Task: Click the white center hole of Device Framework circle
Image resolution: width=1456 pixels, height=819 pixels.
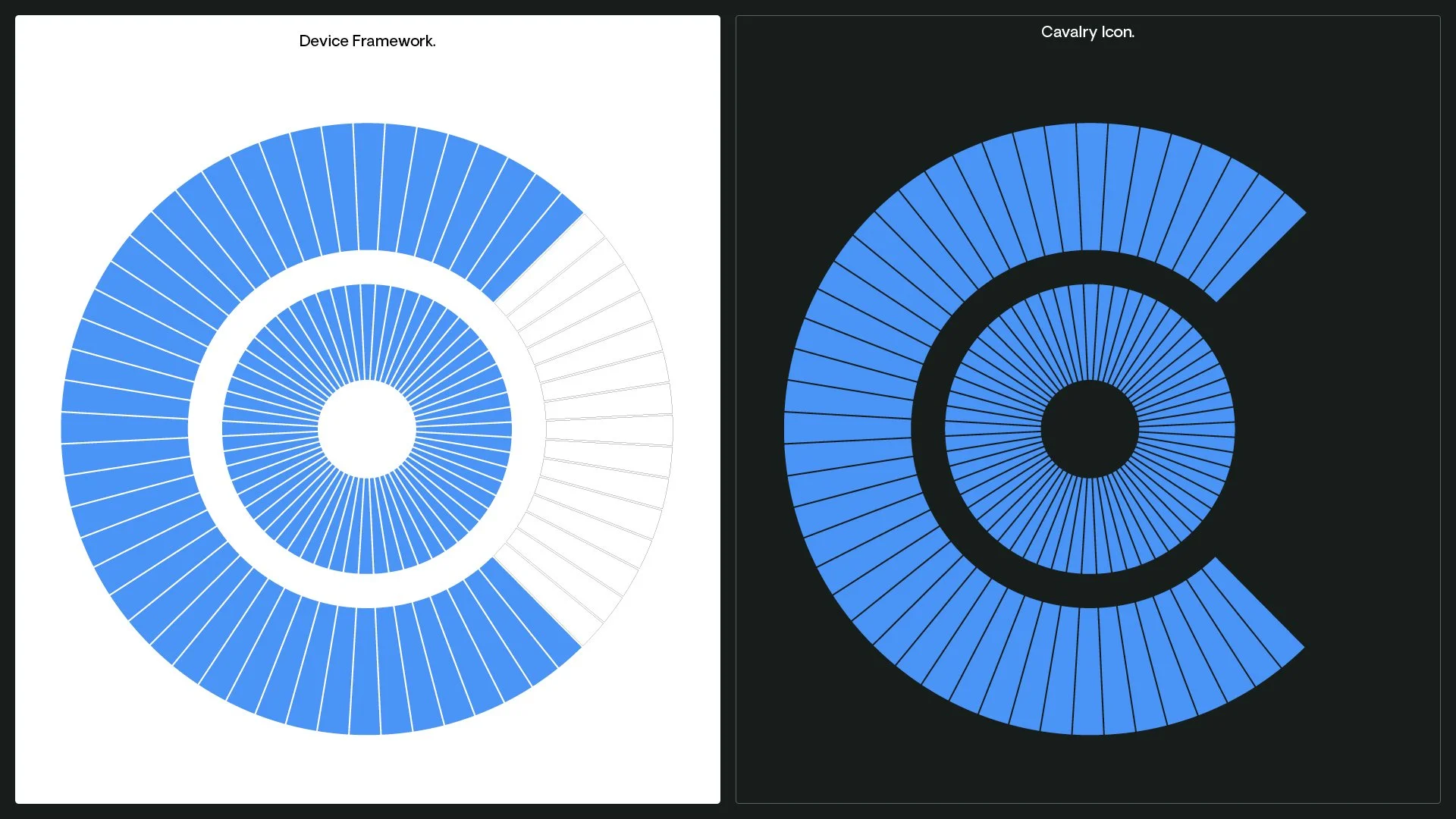Action: pos(367,429)
